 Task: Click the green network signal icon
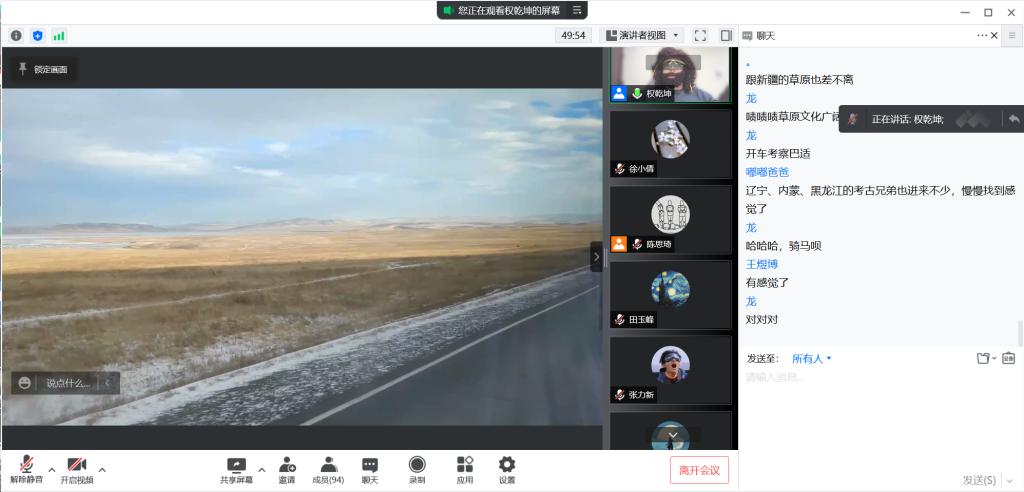coord(59,35)
